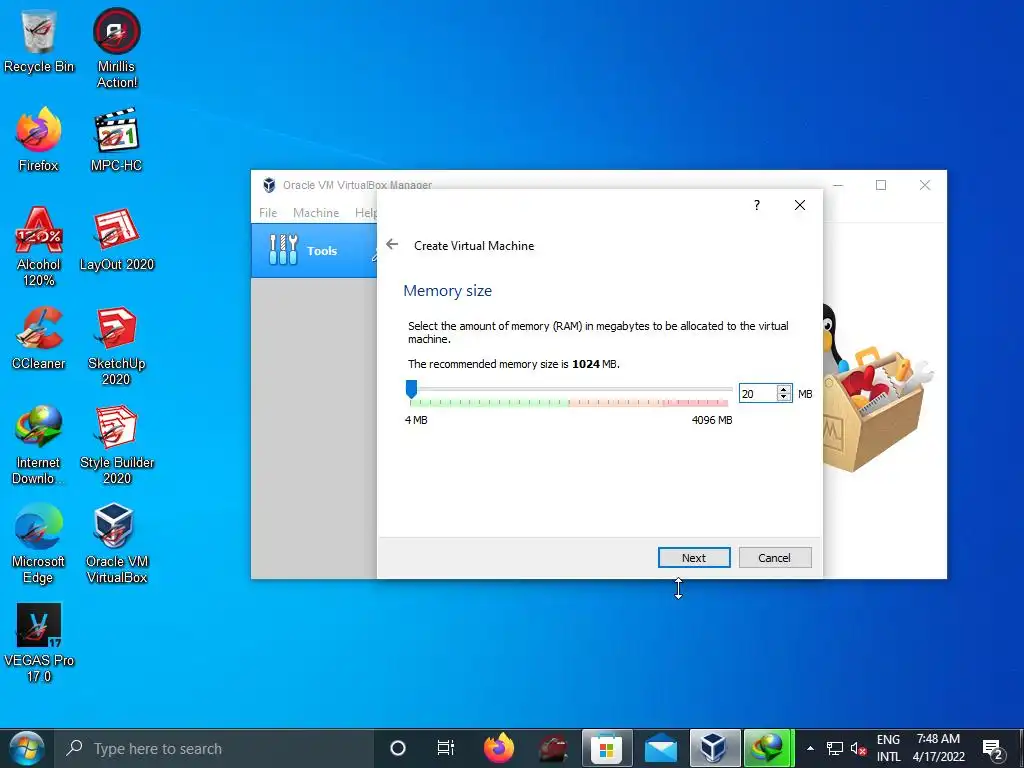This screenshot has width=1024, height=768.
Task: Open the File menu in VirtualBox Manager
Action: pos(268,213)
